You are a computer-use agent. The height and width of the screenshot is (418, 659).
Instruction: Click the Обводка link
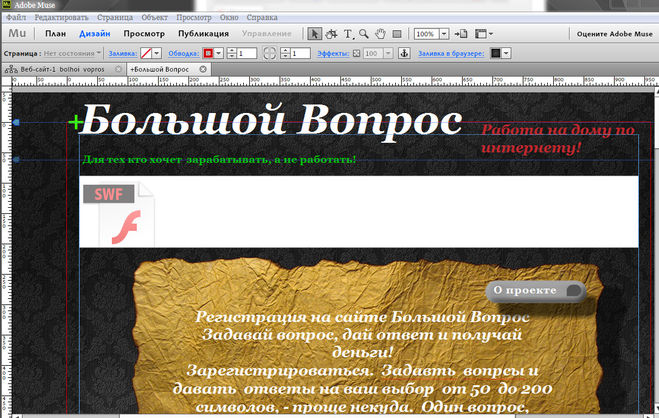[x=184, y=53]
